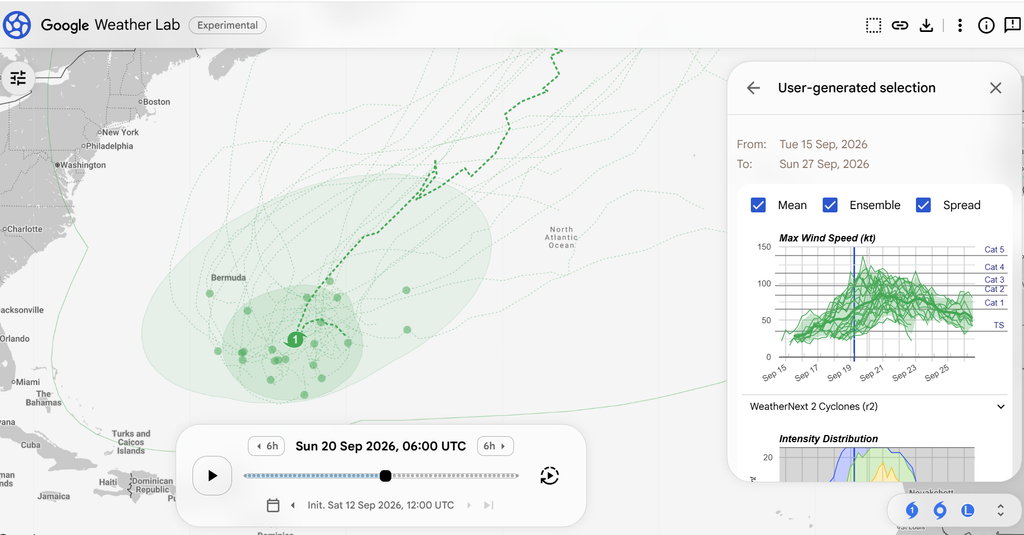The width and height of the screenshot is (1024, 535).
Task: Show info via the circled i icon
Action: [985, 25]
